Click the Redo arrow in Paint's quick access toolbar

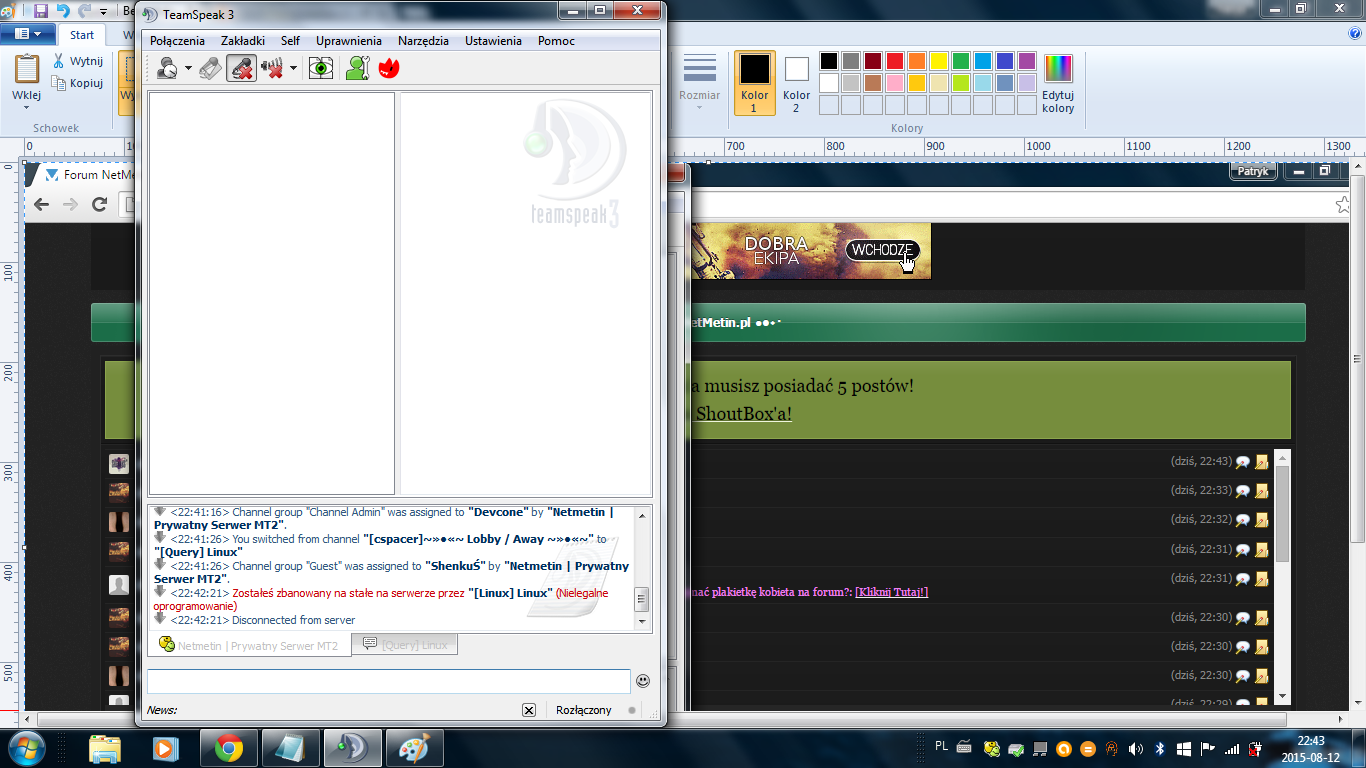[85, 11]
